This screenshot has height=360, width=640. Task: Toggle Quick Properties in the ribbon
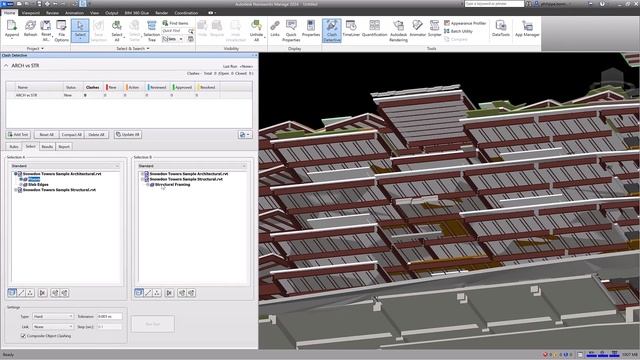pyautogui.click(x=291, y=31)
